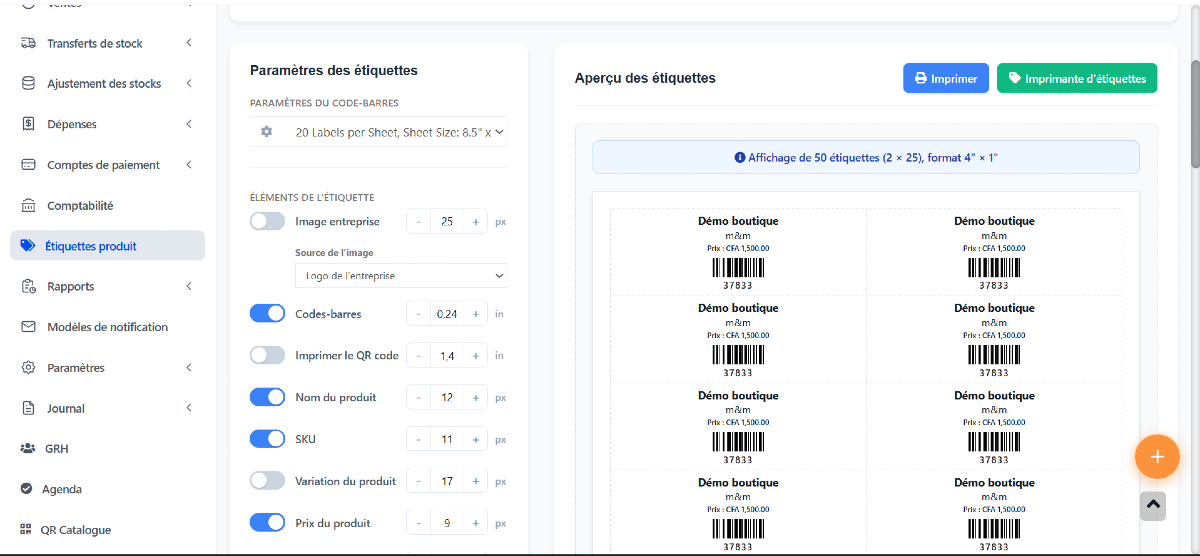Expand the Dépenses submenu chevron

click(x=189, y=124)
